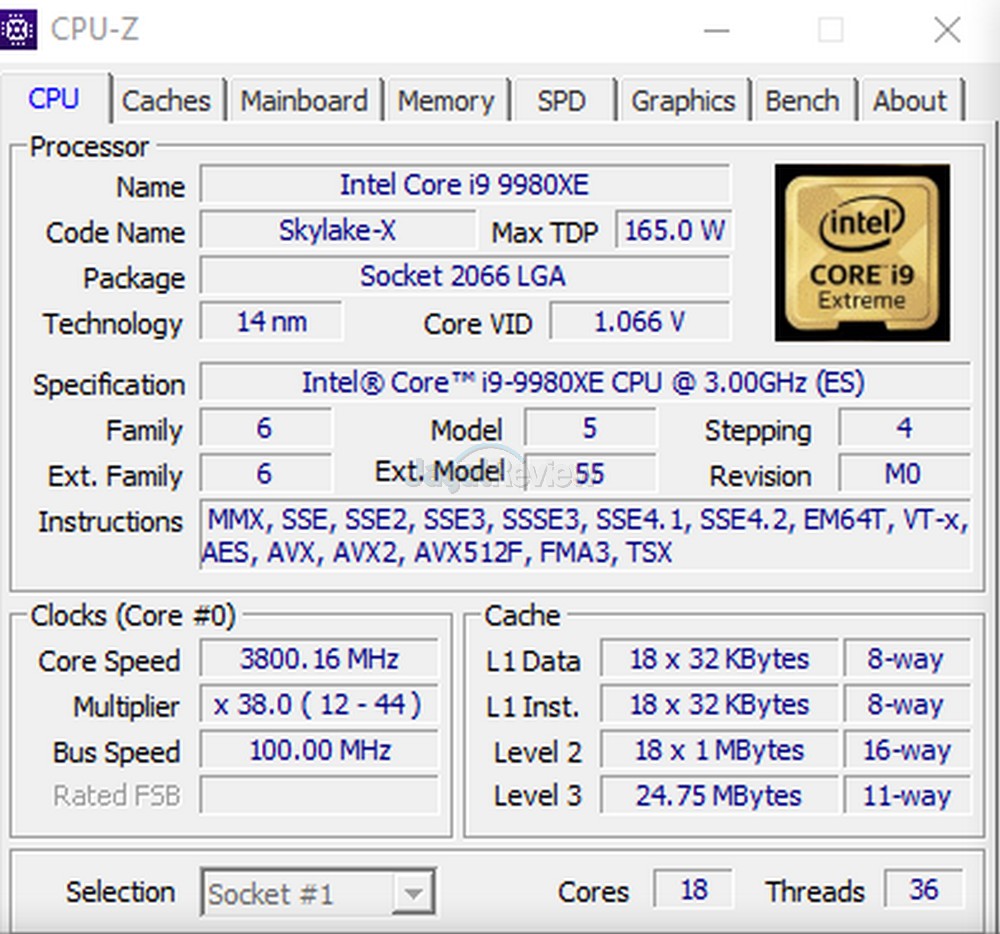The width and height of the screenshot is (1000, 934).
Task: Click the Intel Core i9 Extreme logo
Action: click(x=862, y=252)
